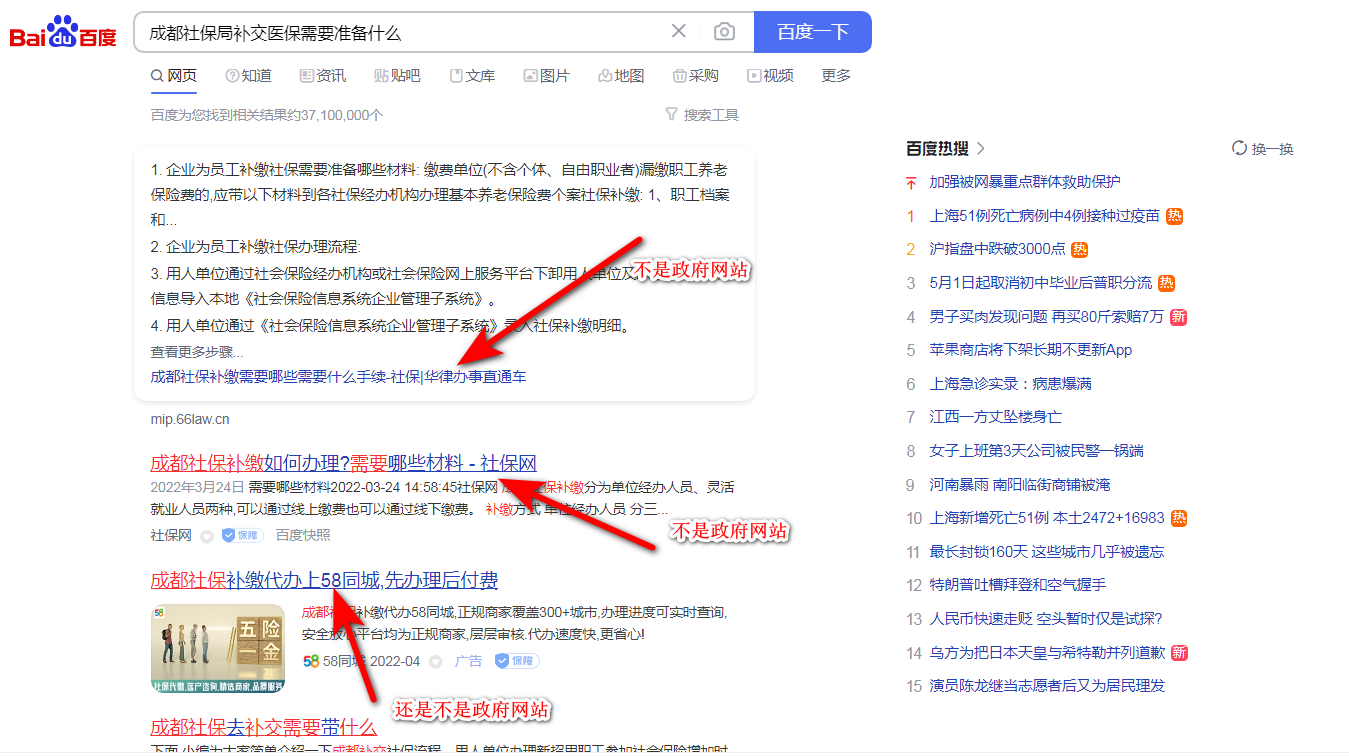The image size is (1349, 756).
Task: Click the 五险一金 ad thumbnail
Action: pyautogui.click(x=218, y=649)
